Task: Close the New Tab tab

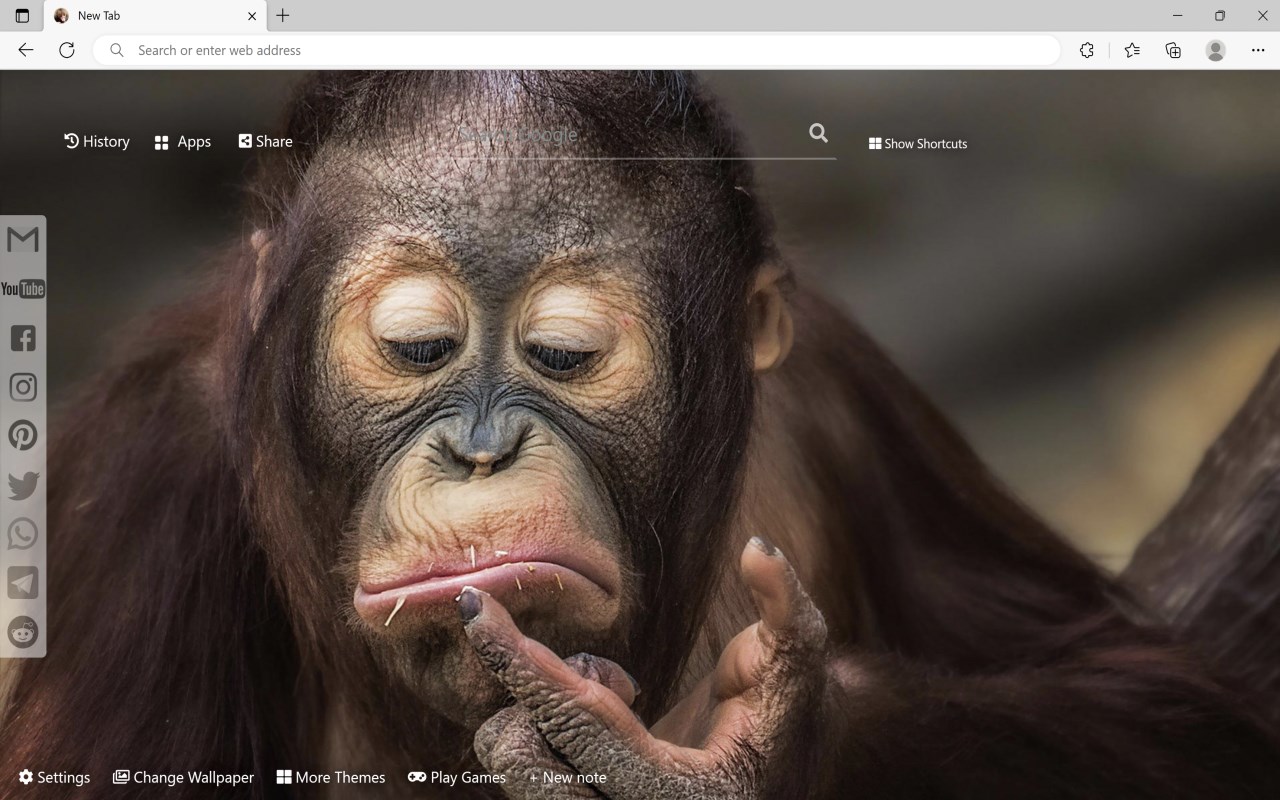Action: pyautogui.click(x=252, y=16)
